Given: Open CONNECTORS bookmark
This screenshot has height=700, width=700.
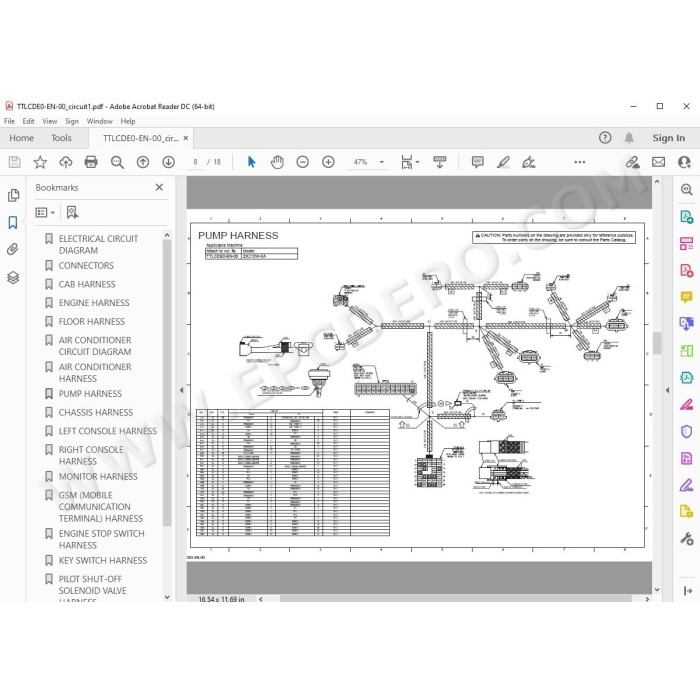Looking at the screenshot, I should 86,266.
